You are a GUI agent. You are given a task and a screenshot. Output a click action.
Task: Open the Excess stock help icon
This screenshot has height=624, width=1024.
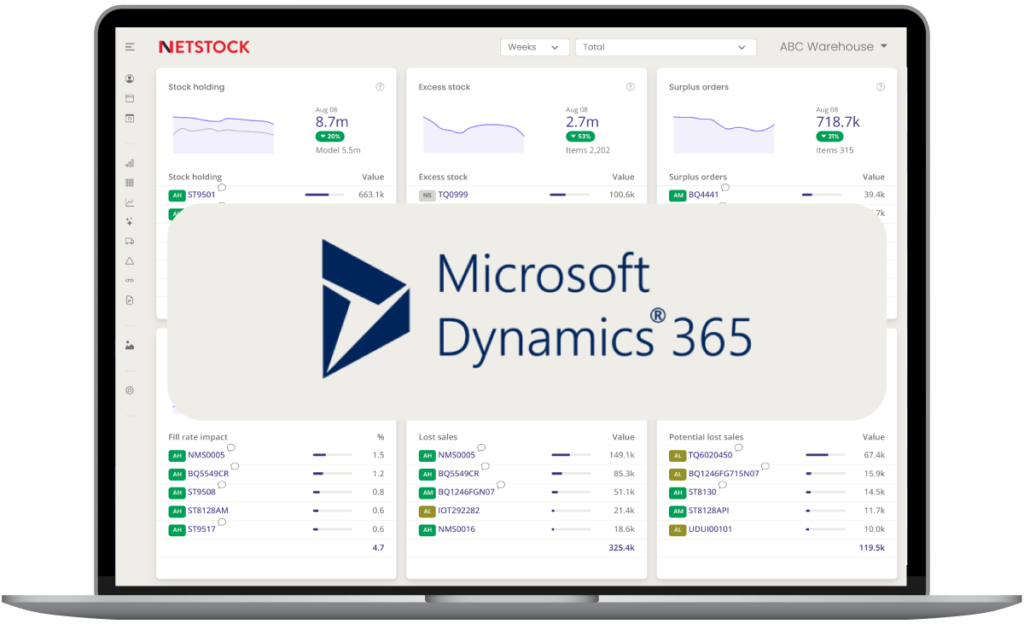(x=629, y=87)
